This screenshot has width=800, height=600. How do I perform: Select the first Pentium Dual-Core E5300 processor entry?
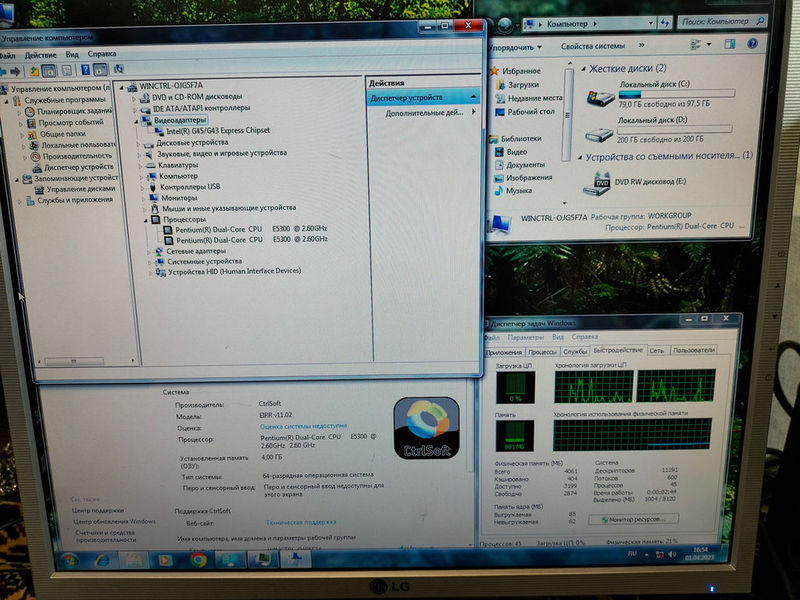(246, 230)
